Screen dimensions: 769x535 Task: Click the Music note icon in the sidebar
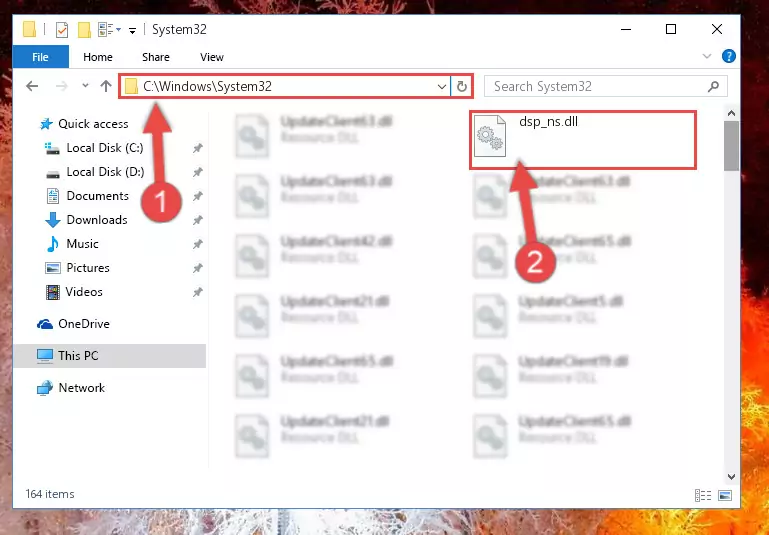tap(52, 244)
